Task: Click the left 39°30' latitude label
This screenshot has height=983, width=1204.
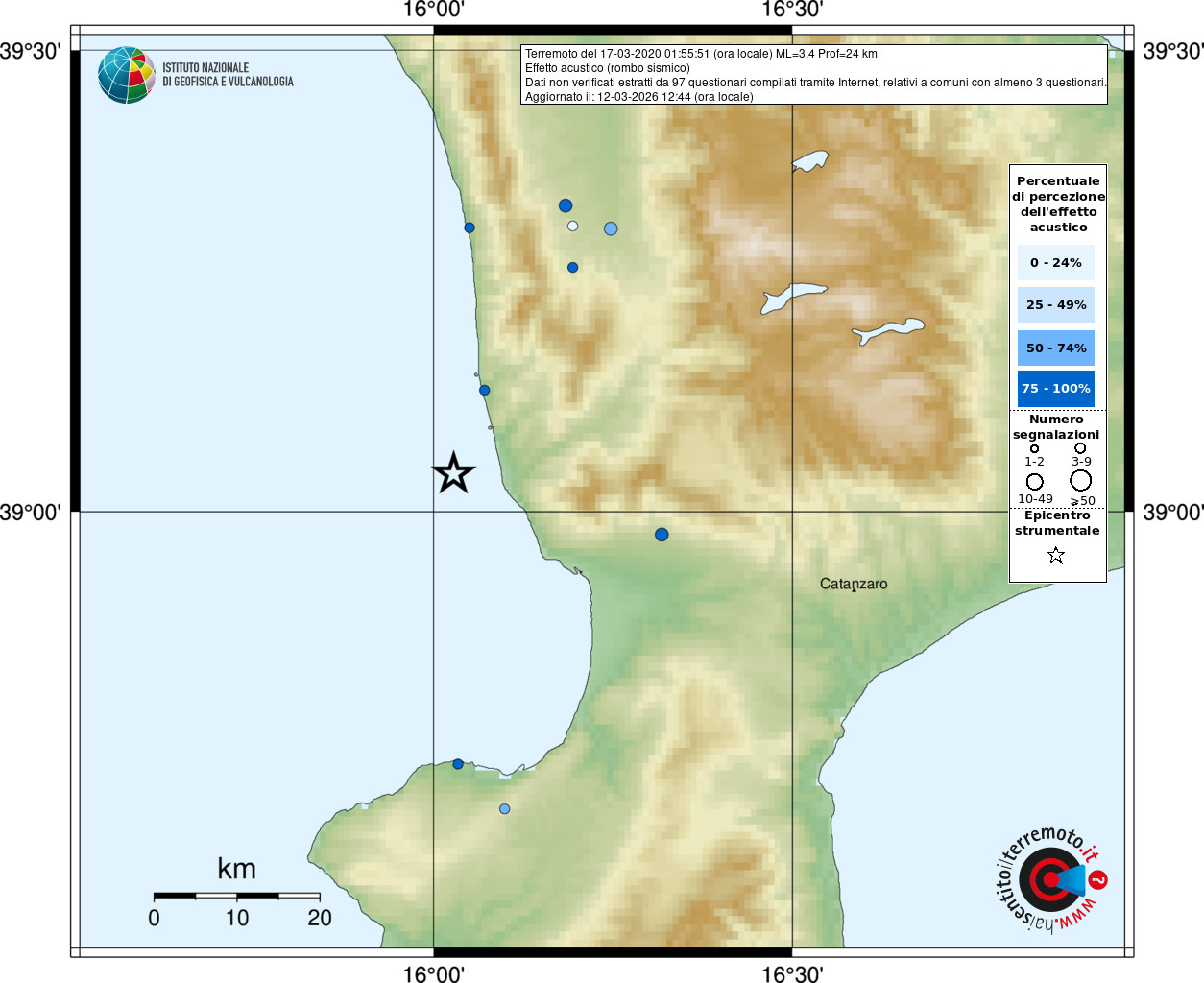Action: [30, 50]
